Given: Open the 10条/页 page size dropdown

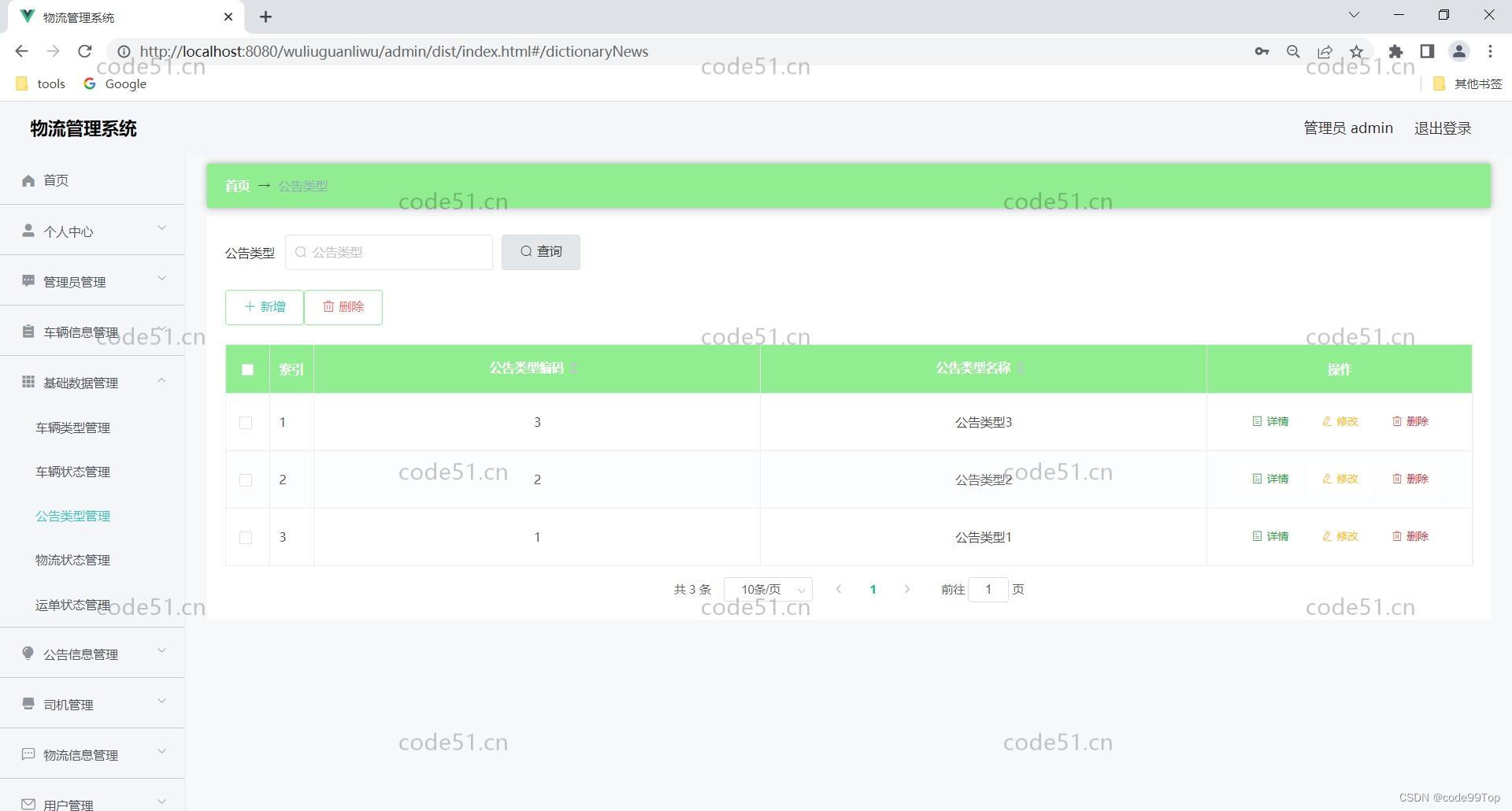Looking at the screenshot, I should click(768, 590).
